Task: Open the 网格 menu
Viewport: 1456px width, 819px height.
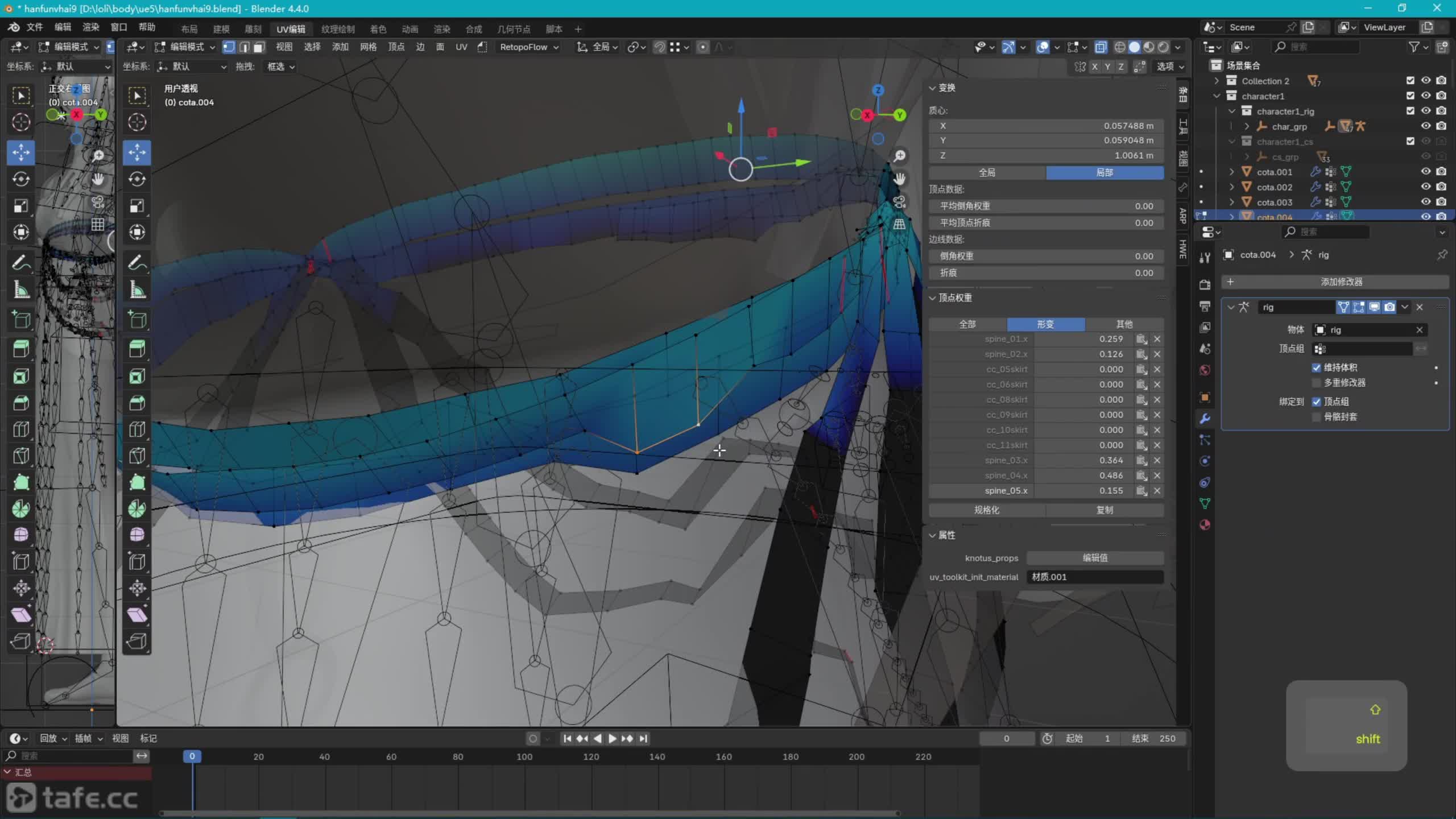Action: click(368, 47)
